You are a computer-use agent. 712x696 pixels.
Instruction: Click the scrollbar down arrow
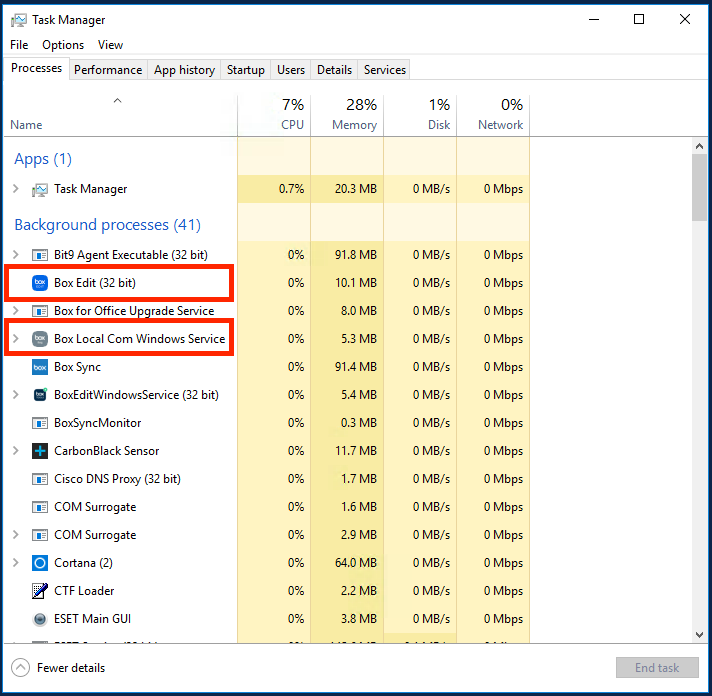pyautogui.click(x=699, y=635)
